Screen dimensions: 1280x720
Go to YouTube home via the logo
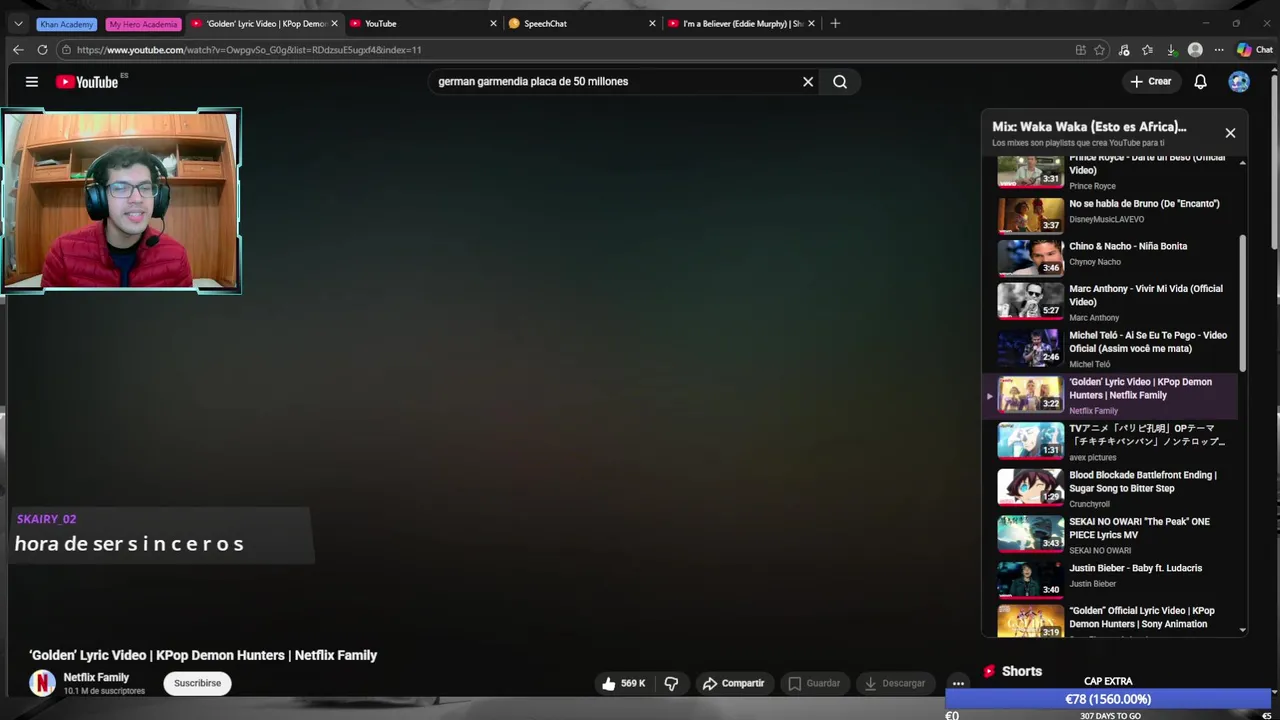(87, 82)
